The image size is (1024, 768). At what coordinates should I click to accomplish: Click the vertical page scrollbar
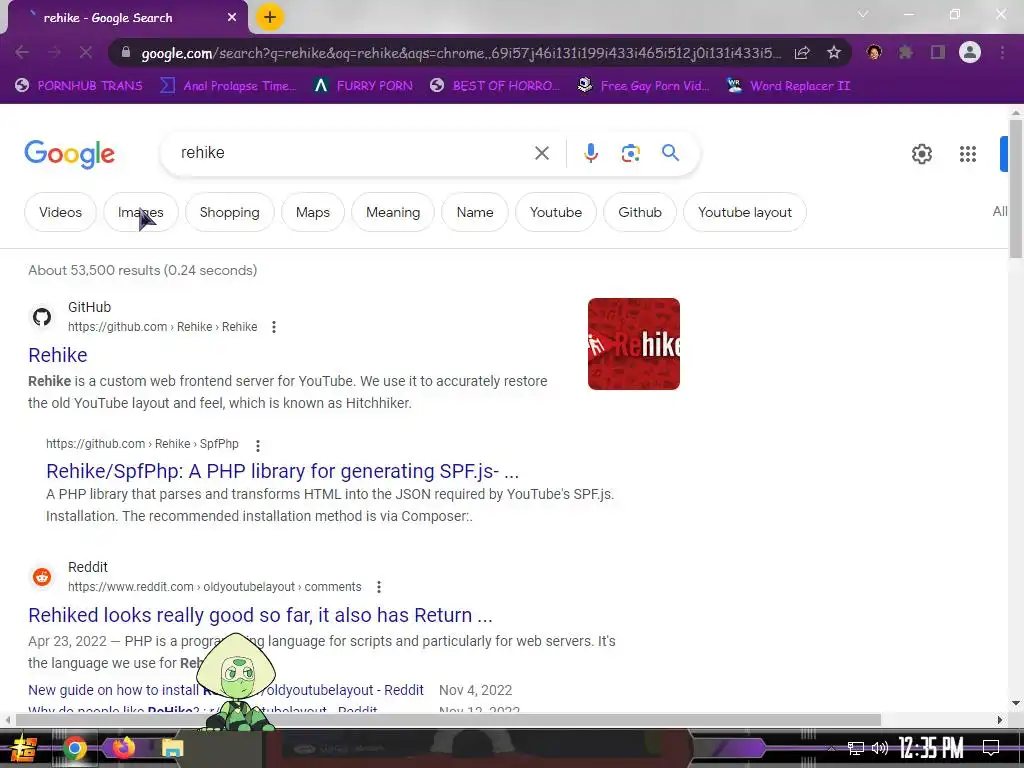point(1016,189)
